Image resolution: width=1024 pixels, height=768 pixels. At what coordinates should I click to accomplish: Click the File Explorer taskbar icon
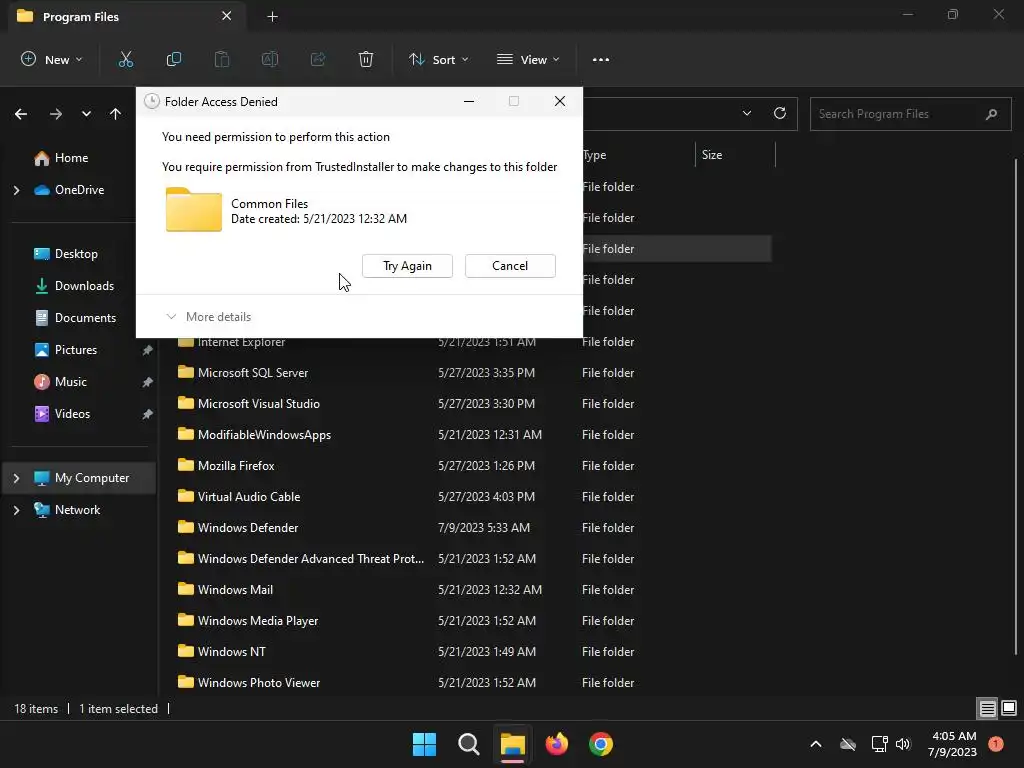coord(513,744)
